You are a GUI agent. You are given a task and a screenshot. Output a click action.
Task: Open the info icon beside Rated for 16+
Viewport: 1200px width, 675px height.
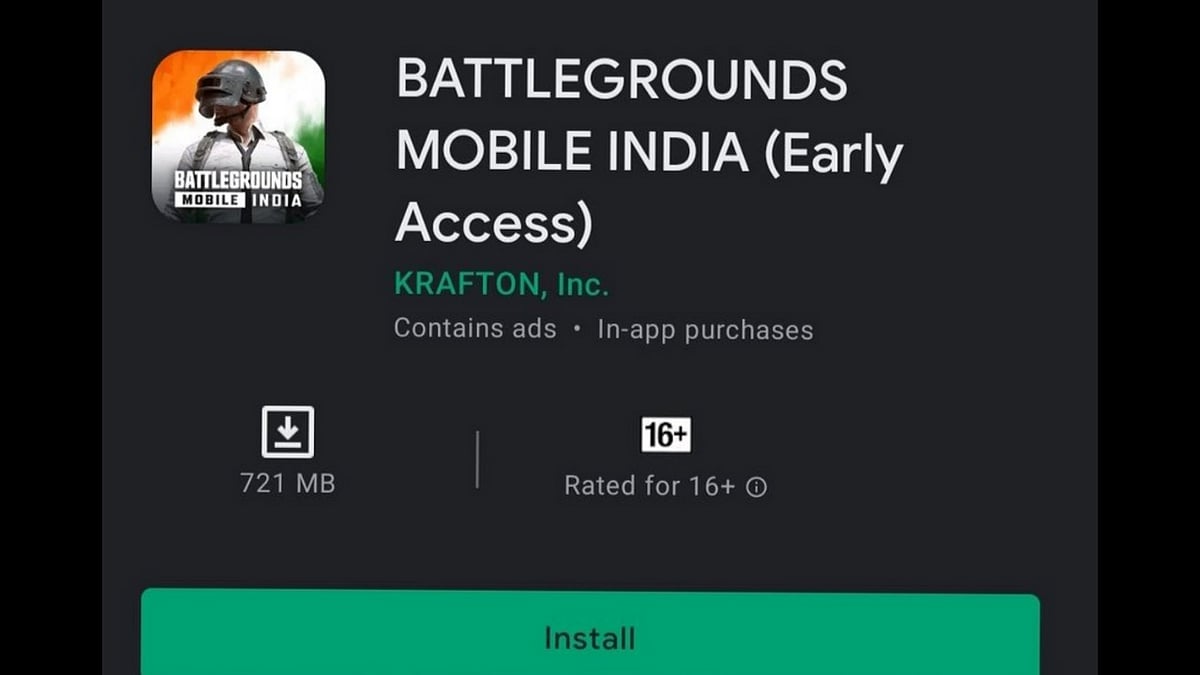pos(758,487)
